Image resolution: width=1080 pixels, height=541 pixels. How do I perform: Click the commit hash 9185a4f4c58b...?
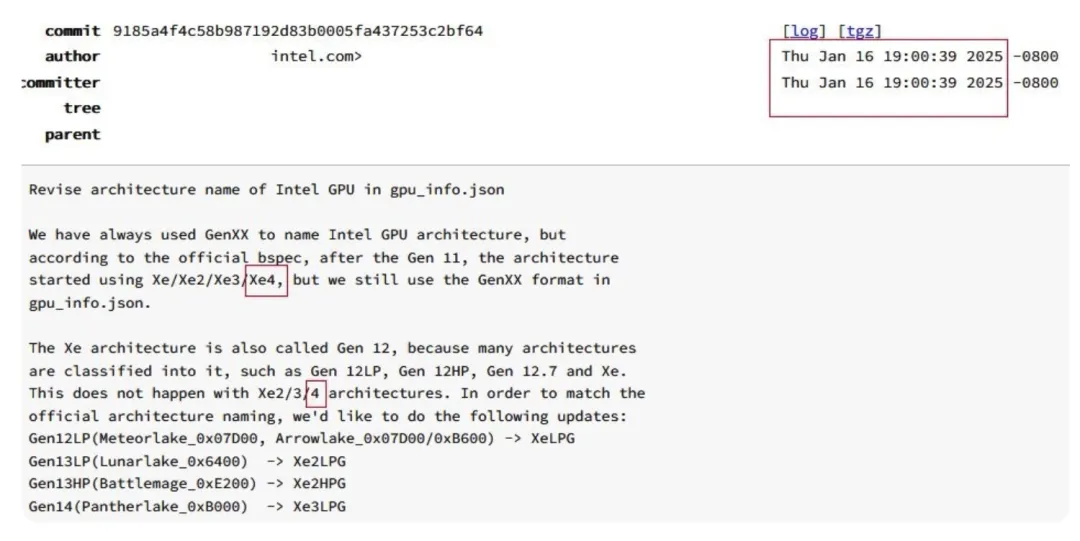point(297,31)
